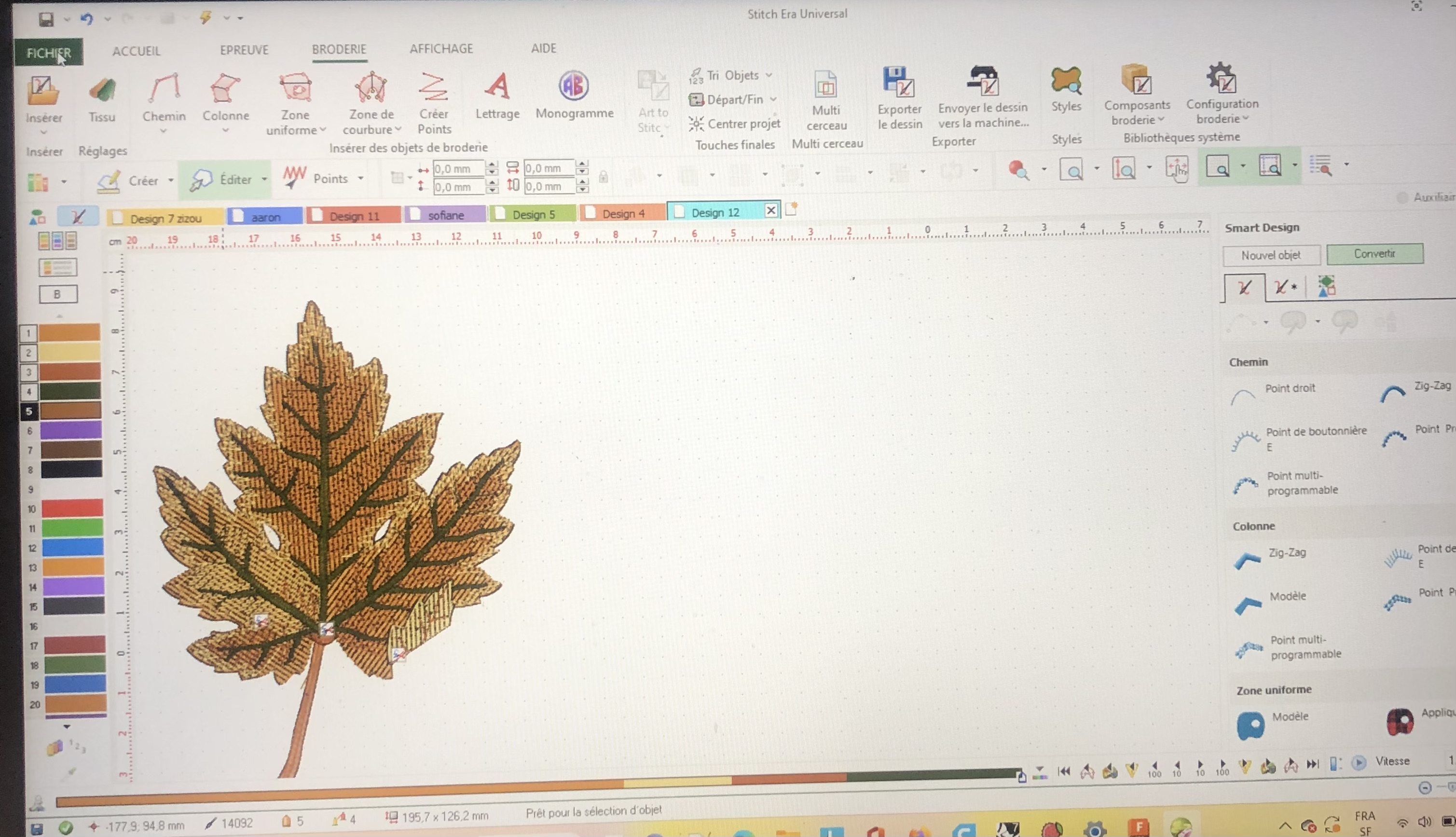Toggle the proportion lock icon
Image resolution: width=1456 pixels, height=837 pixels.
[x=603, y=177]
